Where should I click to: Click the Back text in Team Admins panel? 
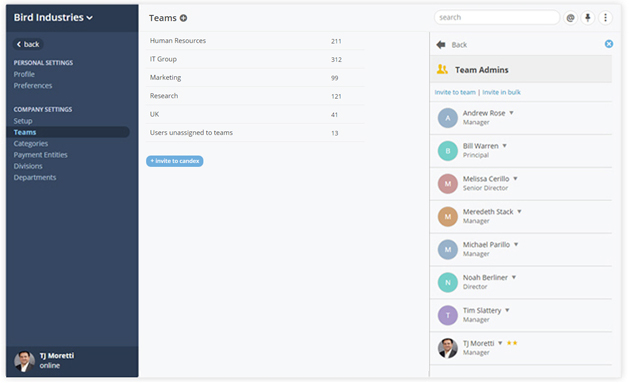click(459, 45)
